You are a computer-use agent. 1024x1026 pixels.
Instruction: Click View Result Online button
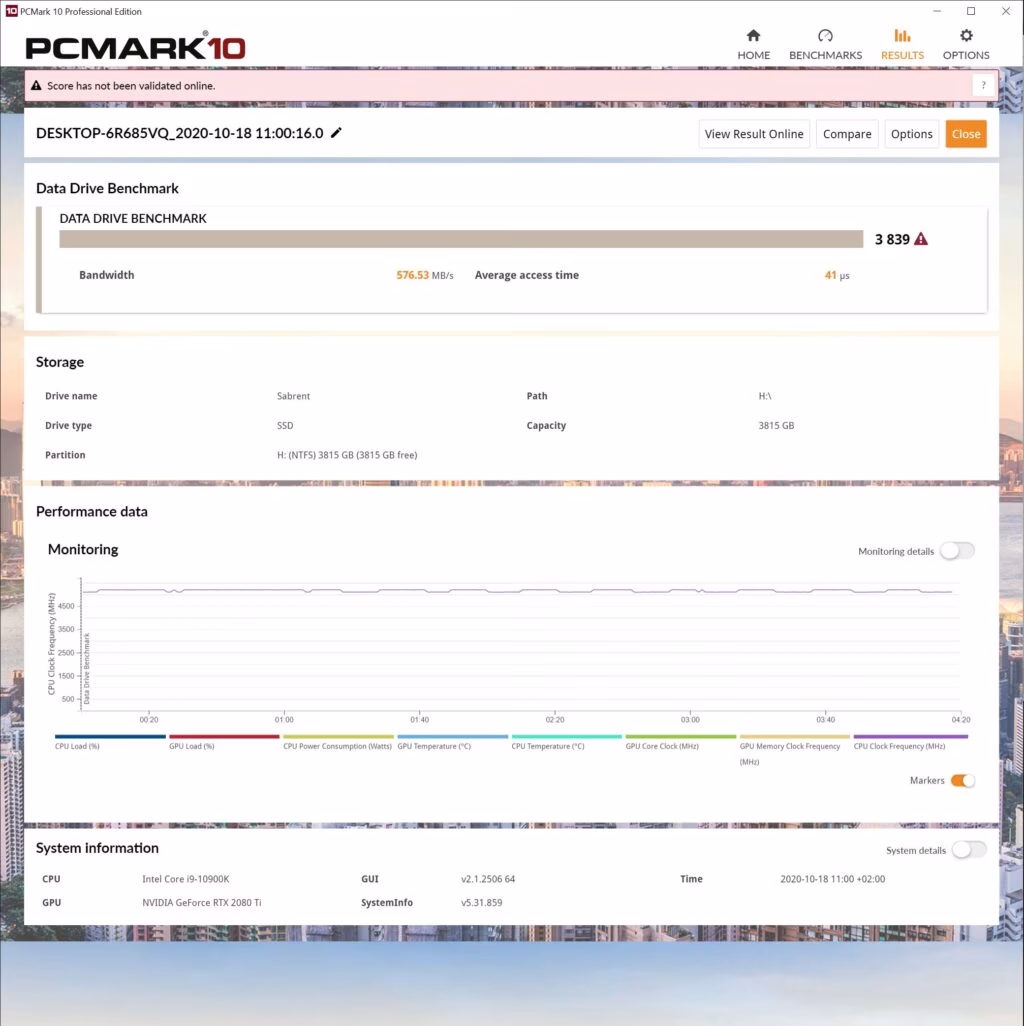coord(754,134)
